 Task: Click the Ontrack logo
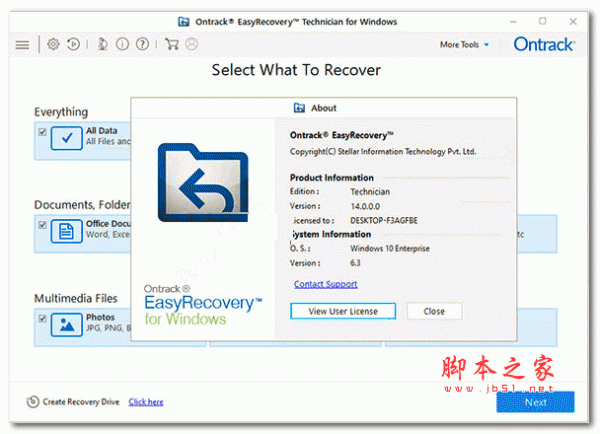(x=544, y=44)
